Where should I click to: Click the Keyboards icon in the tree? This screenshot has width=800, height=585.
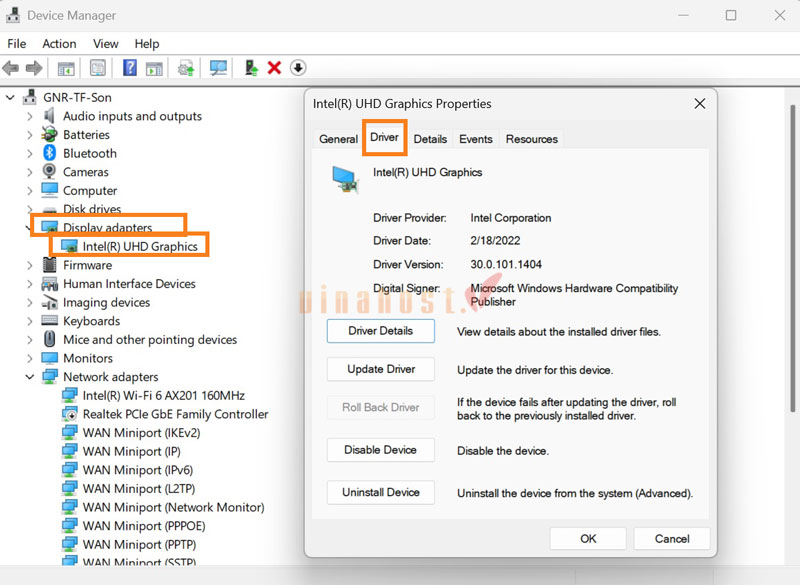coord(49,320)
